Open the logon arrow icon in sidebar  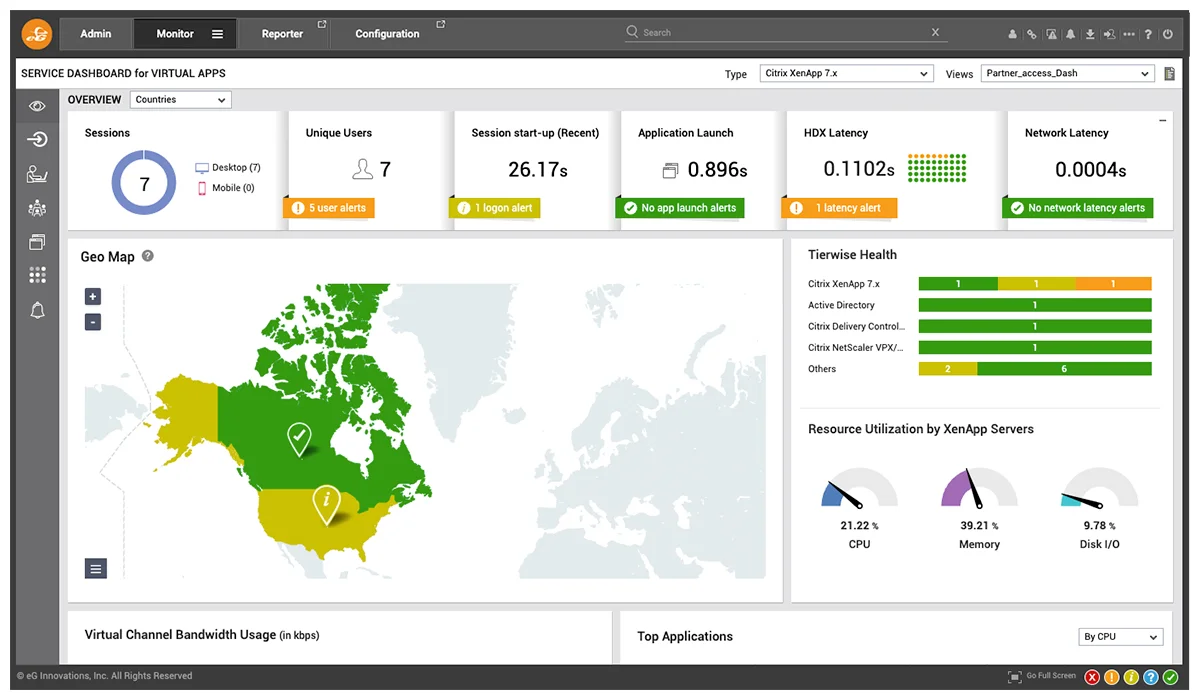coord(37,139)
